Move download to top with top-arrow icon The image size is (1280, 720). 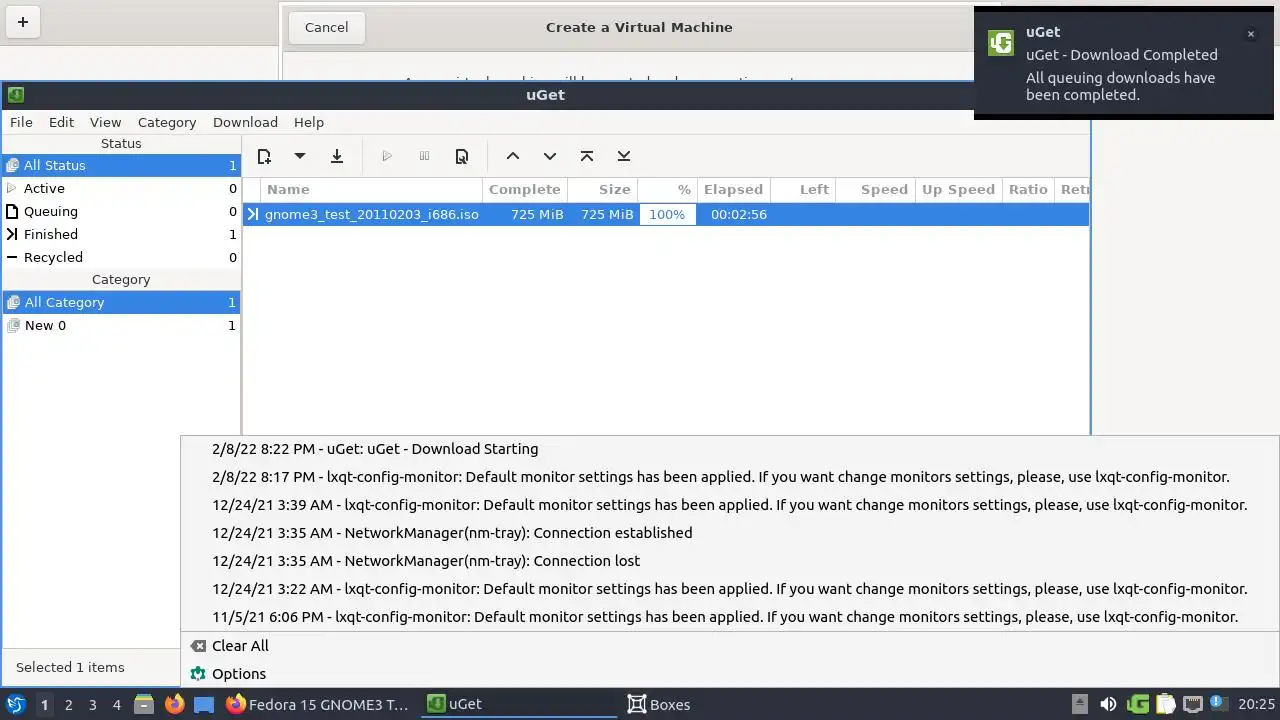pos(586,156)
